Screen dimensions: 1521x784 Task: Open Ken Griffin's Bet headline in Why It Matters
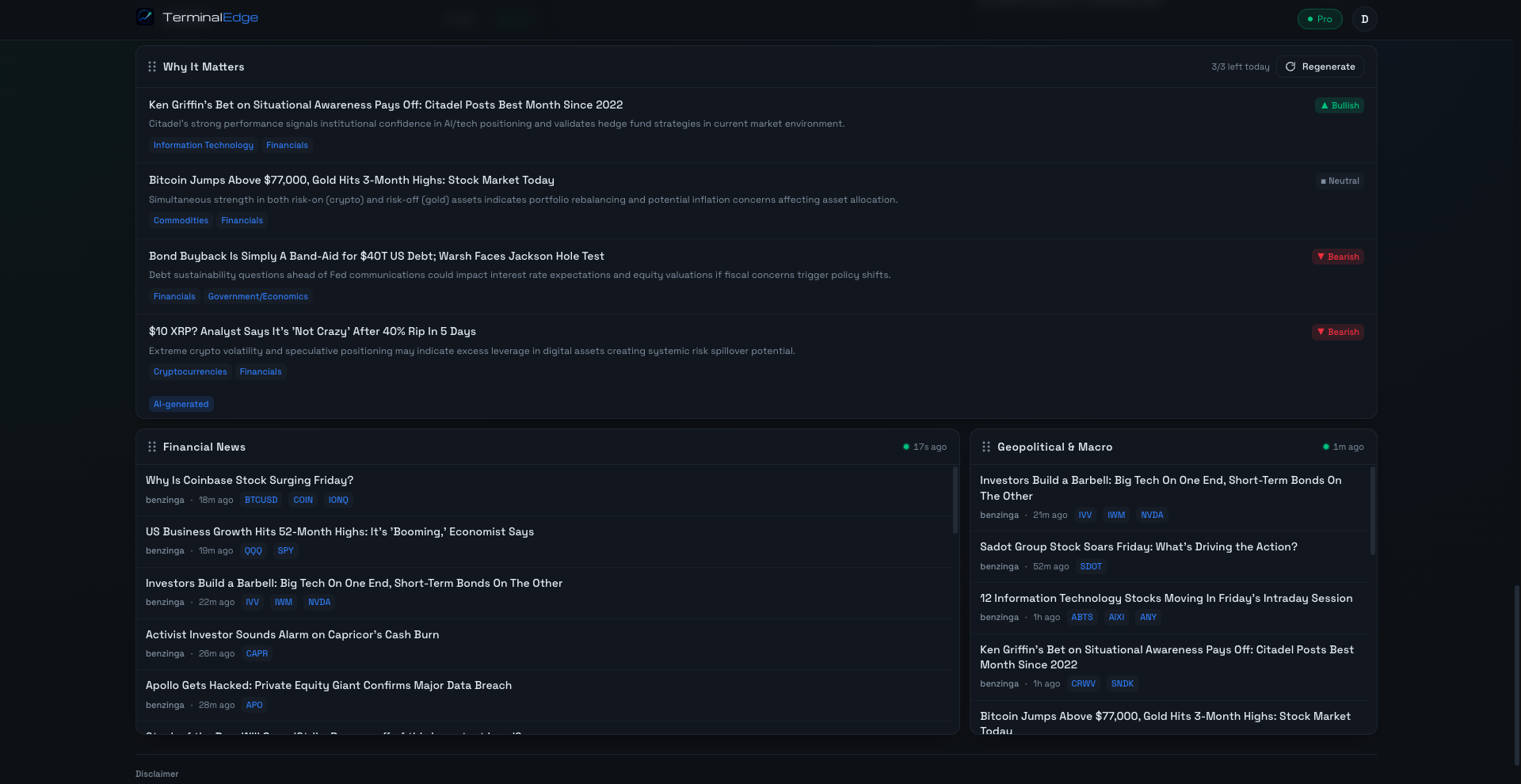386,105
